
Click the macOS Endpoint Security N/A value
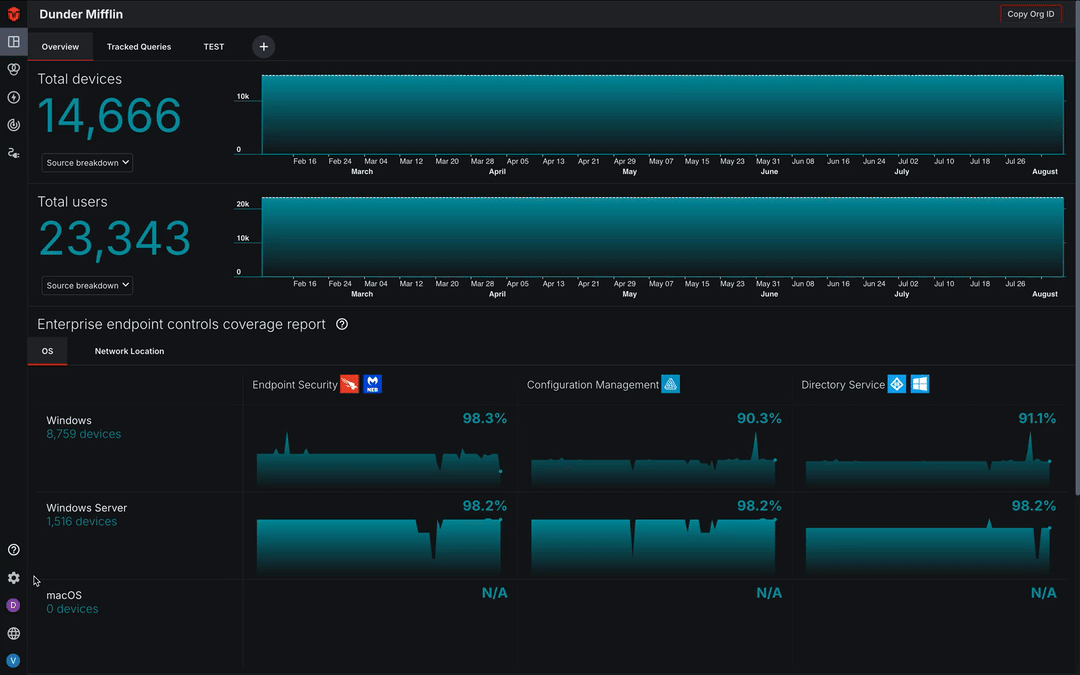[495, 593]
